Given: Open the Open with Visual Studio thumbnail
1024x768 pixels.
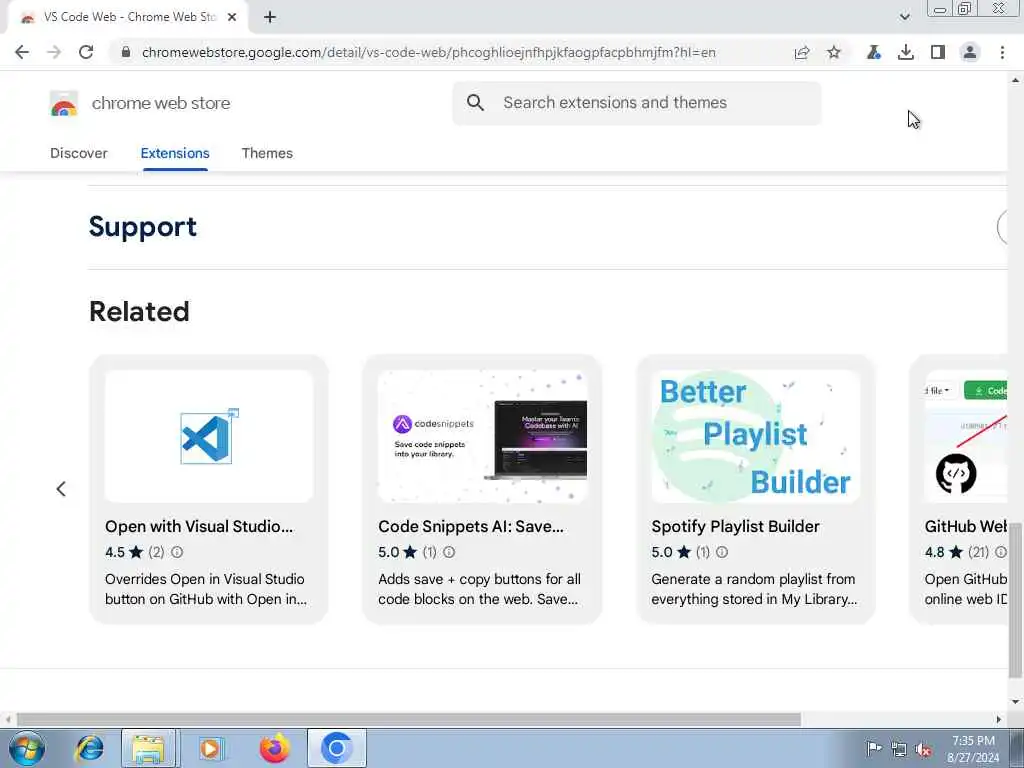Looking at the screenshot, I should (209, 436).
